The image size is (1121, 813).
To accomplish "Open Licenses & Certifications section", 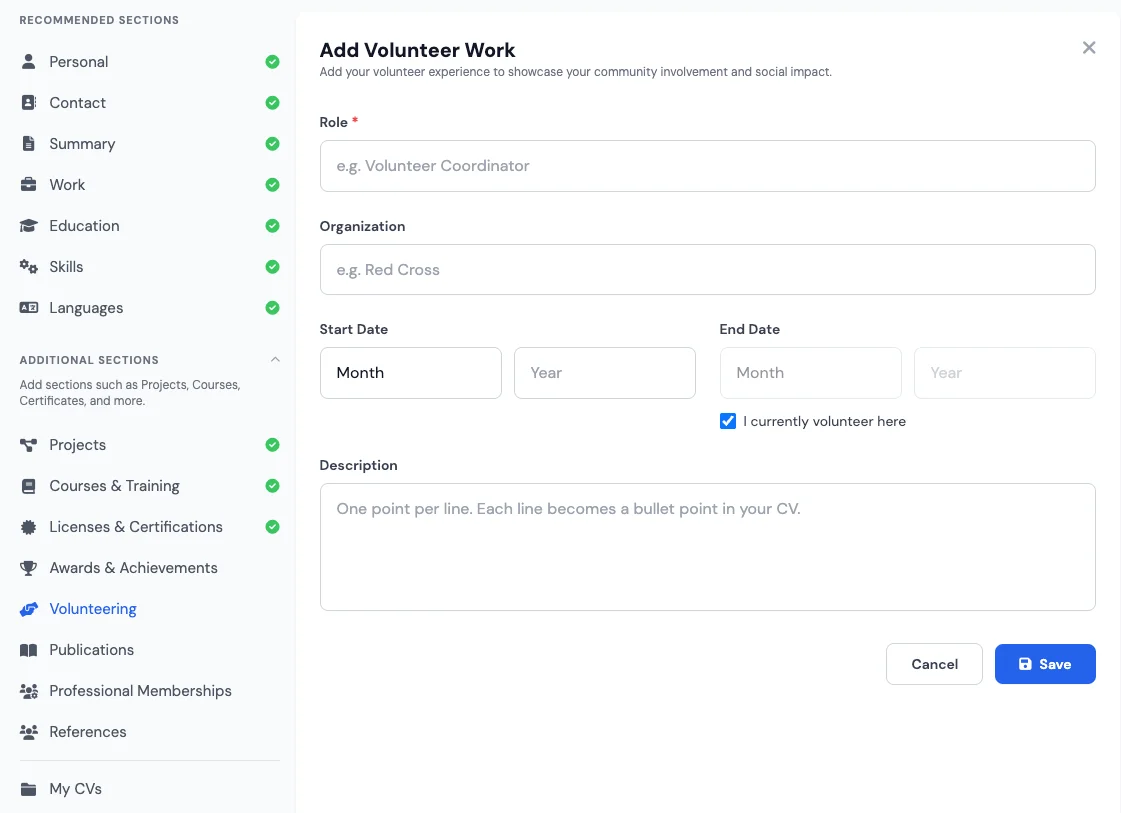I will point(149,527).
